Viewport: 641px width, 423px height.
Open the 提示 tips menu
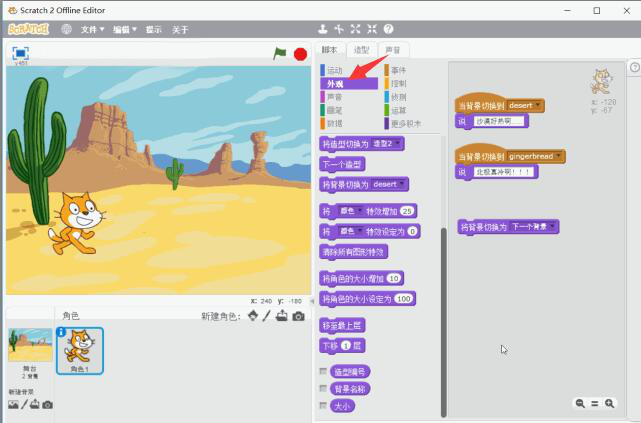tap(154, 29)
